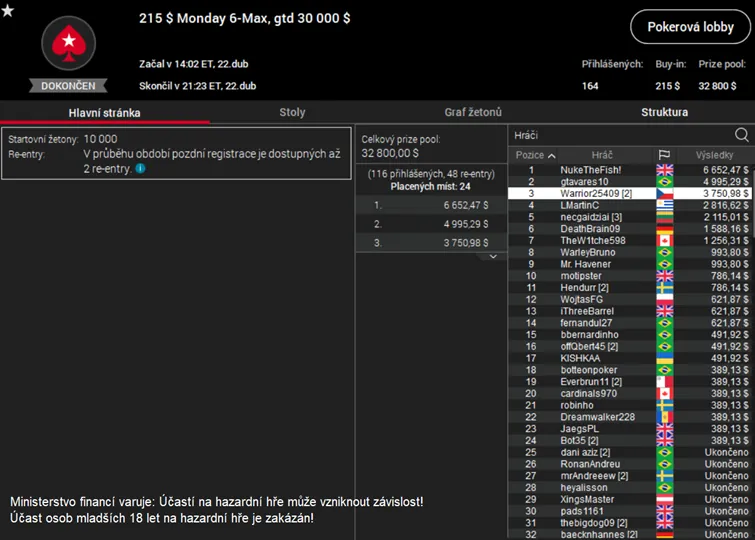Click the UK flag beside NukeTheFish!
The image size is (755, 540).
coord(664,170)
